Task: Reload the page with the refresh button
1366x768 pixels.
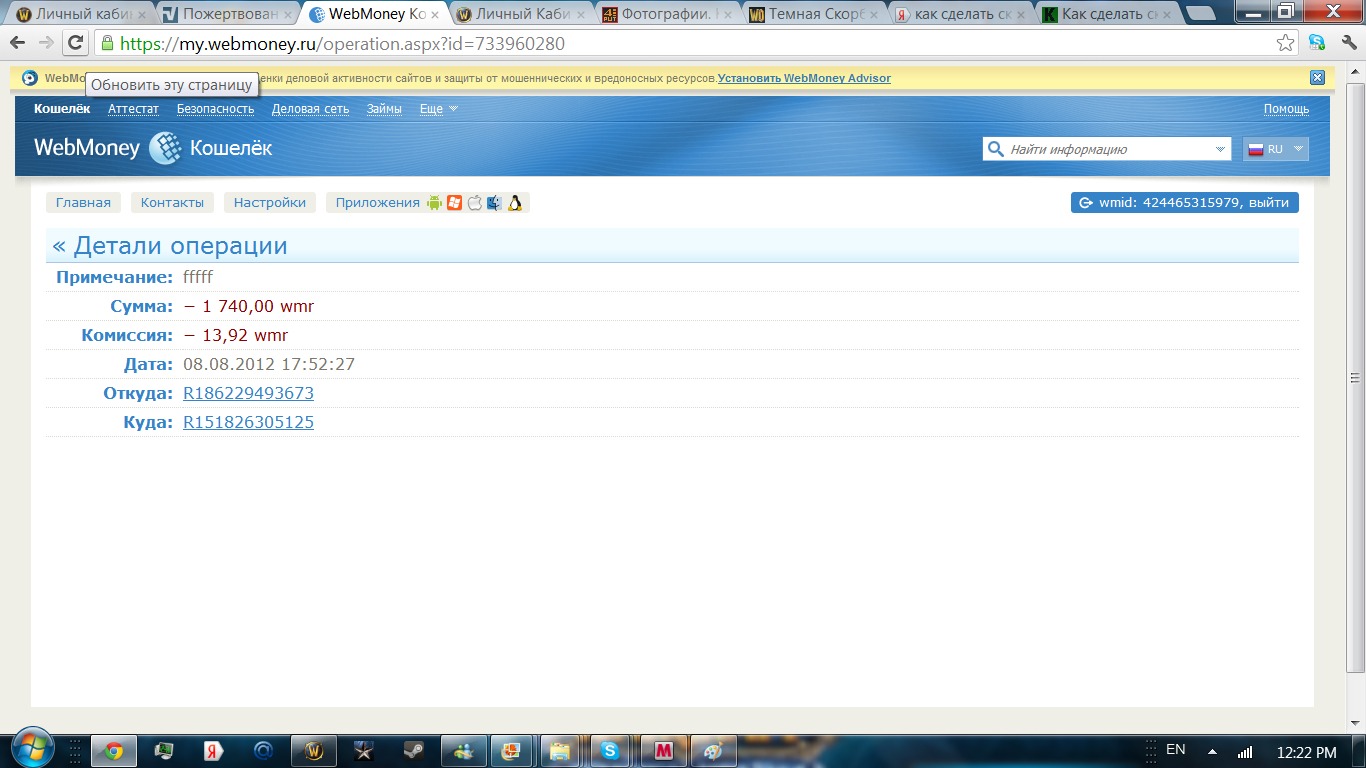Action: coord(76,43)
